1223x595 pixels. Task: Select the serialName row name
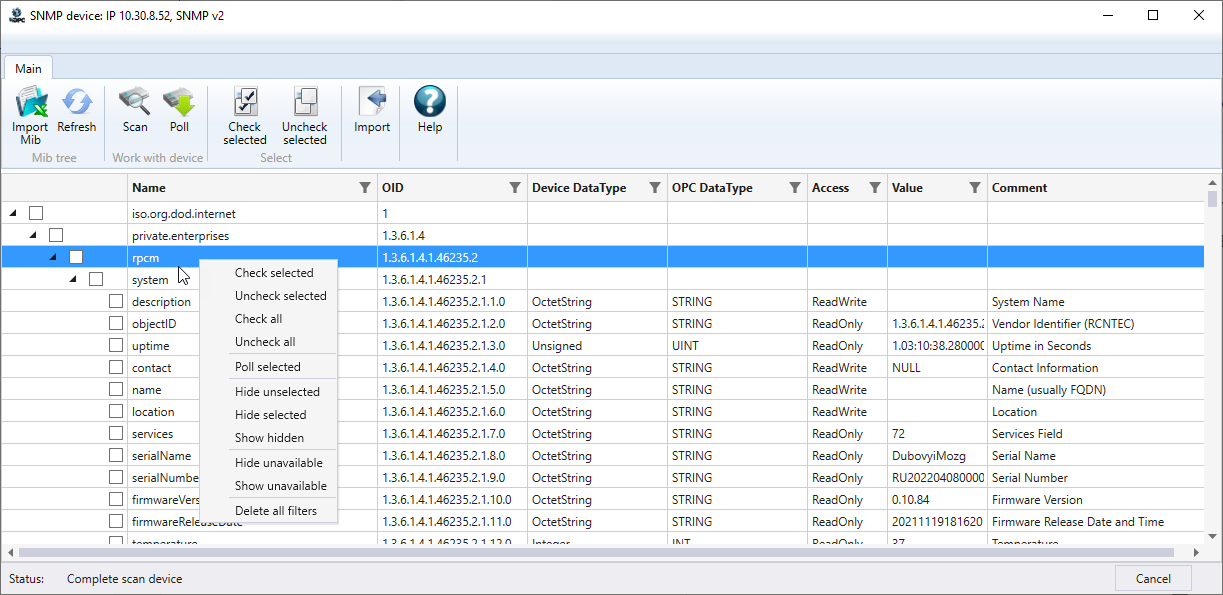click(x=161, y=456)
